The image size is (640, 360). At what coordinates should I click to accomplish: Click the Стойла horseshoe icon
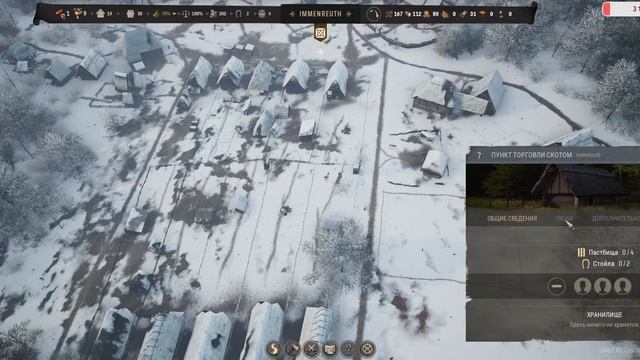pos(585,264)
